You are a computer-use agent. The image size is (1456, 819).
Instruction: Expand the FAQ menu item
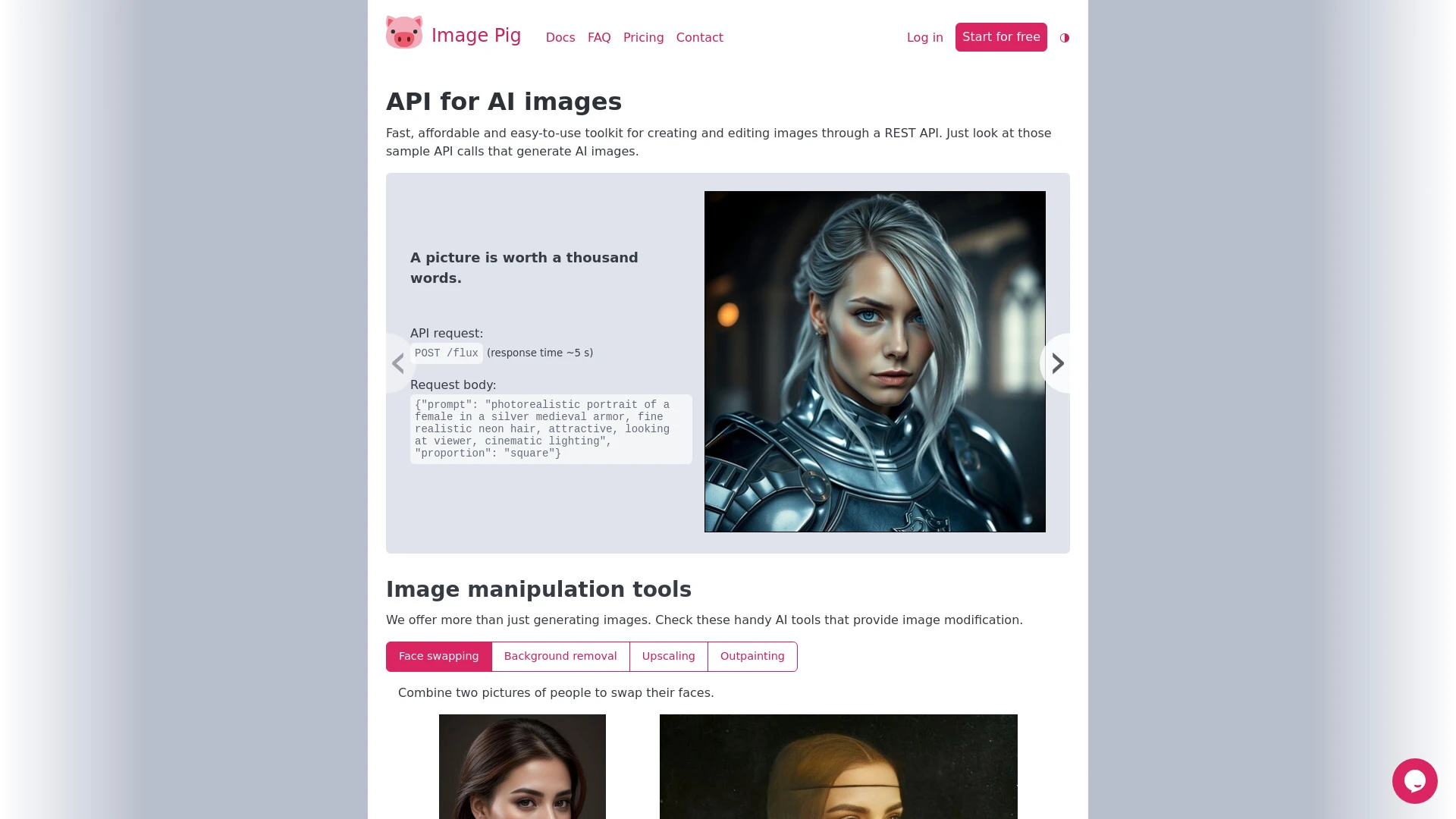point(599,37)
